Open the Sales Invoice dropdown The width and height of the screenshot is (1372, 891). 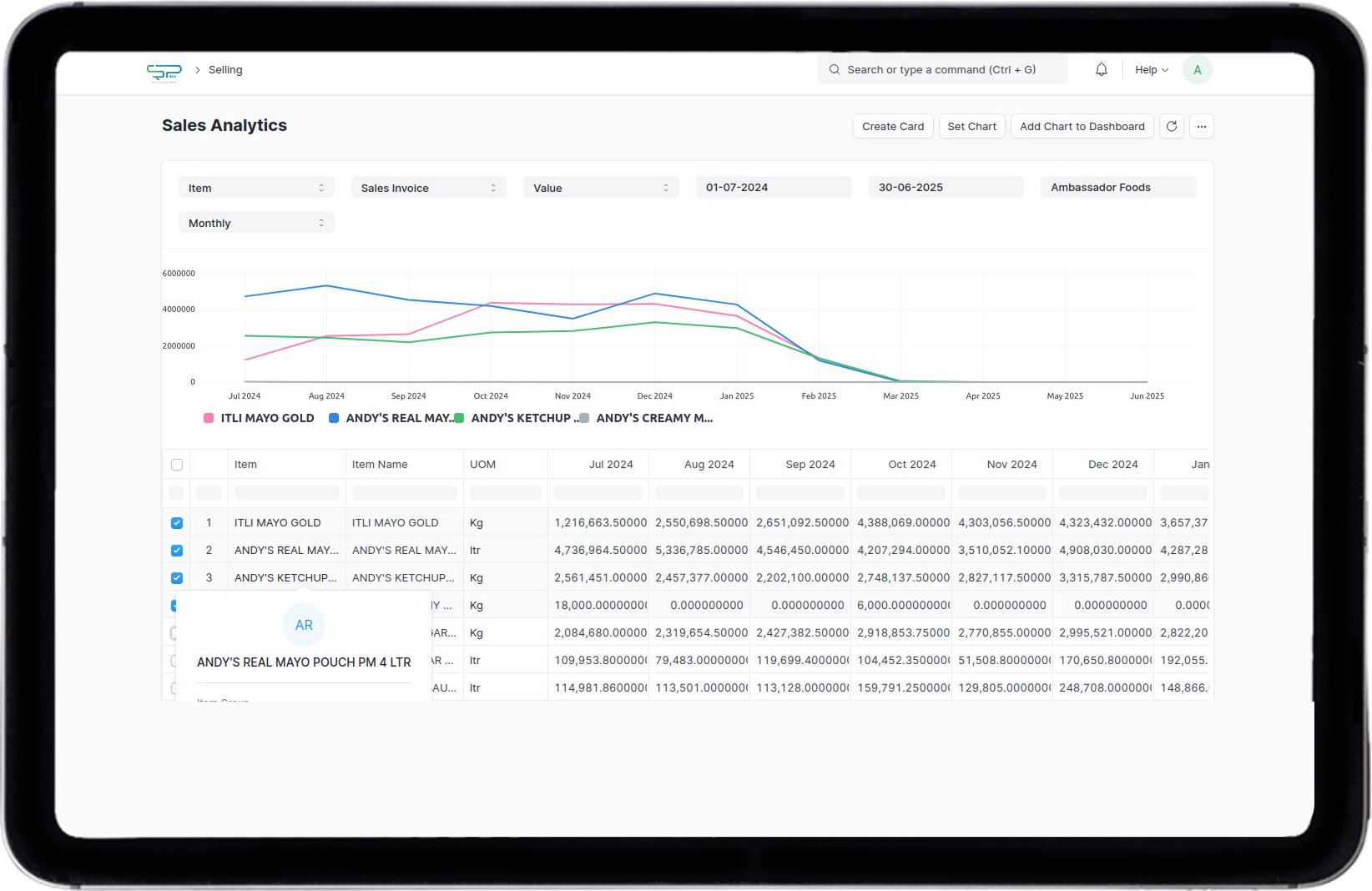pos(429,188)
